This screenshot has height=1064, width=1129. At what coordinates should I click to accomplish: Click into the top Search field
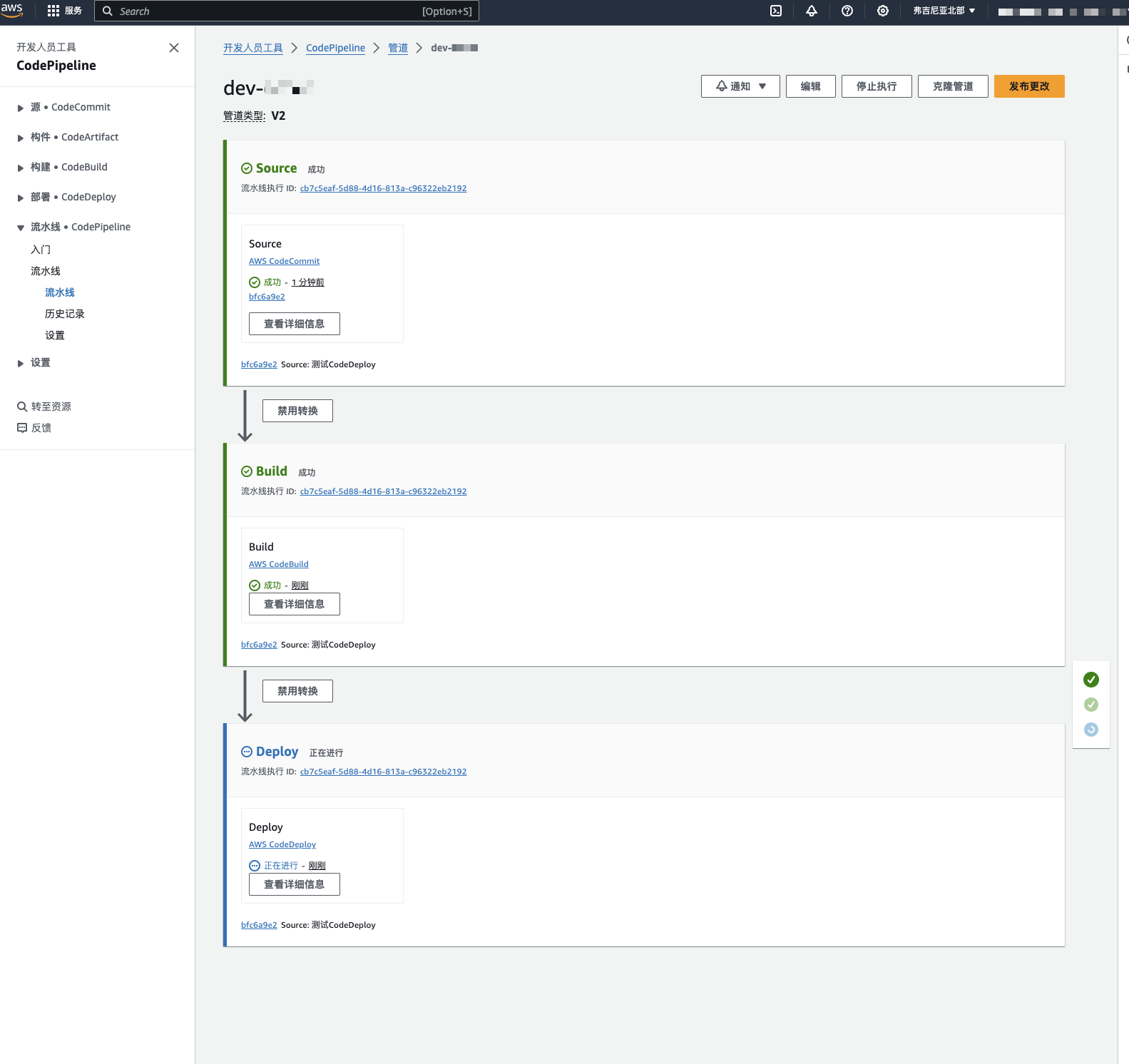pos(287,11)
